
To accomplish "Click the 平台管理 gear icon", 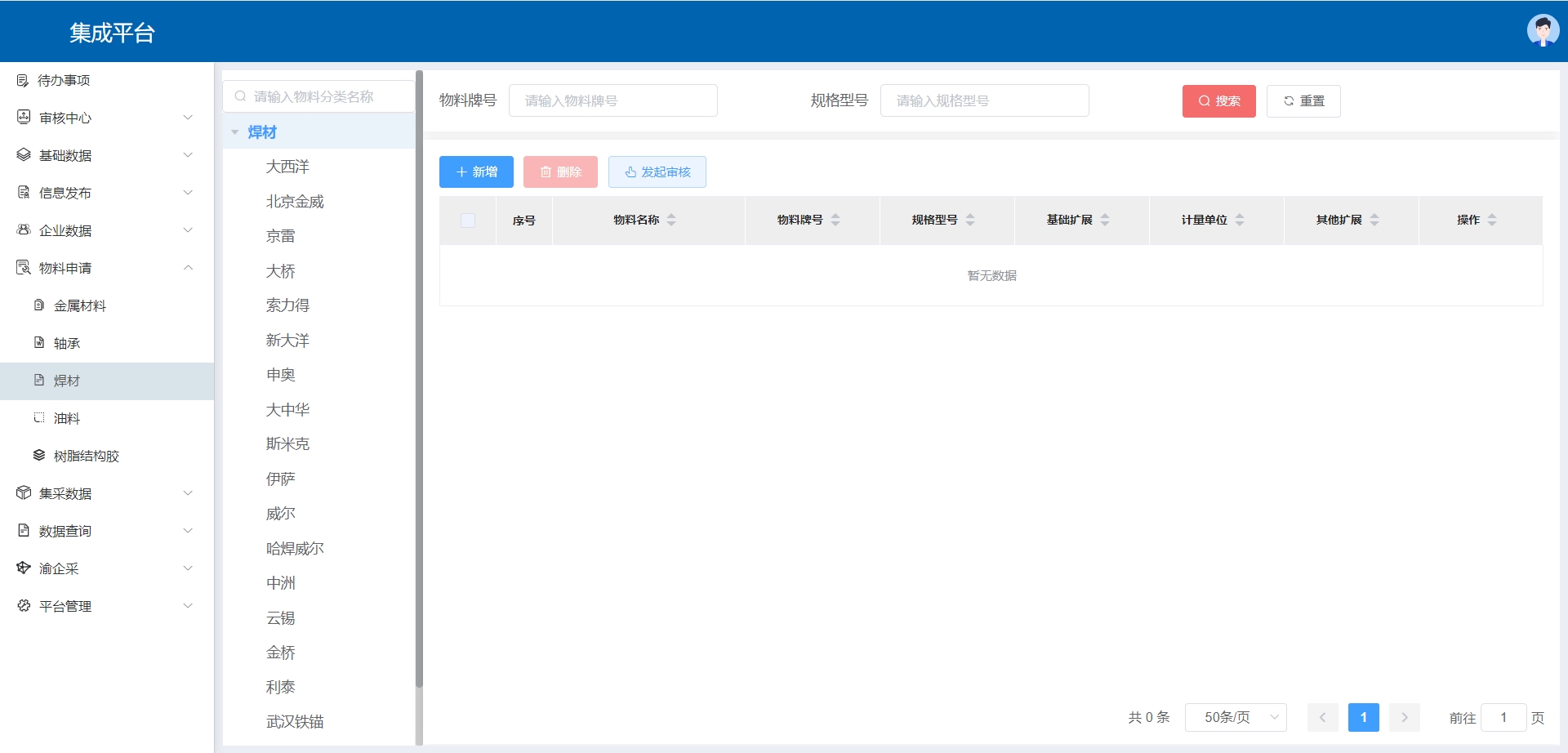I will 24,606.
